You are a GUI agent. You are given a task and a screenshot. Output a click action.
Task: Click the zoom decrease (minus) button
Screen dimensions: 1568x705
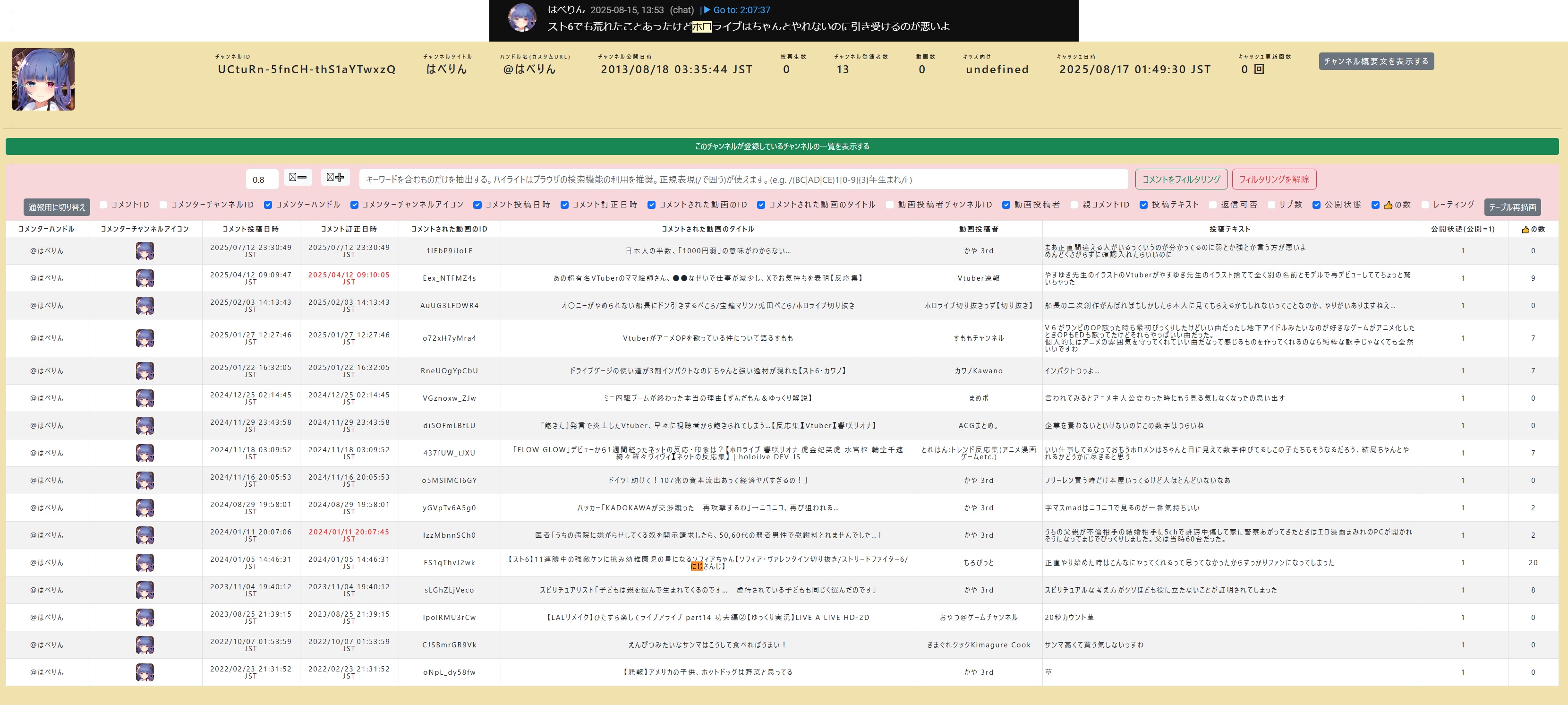coord(298,177)
